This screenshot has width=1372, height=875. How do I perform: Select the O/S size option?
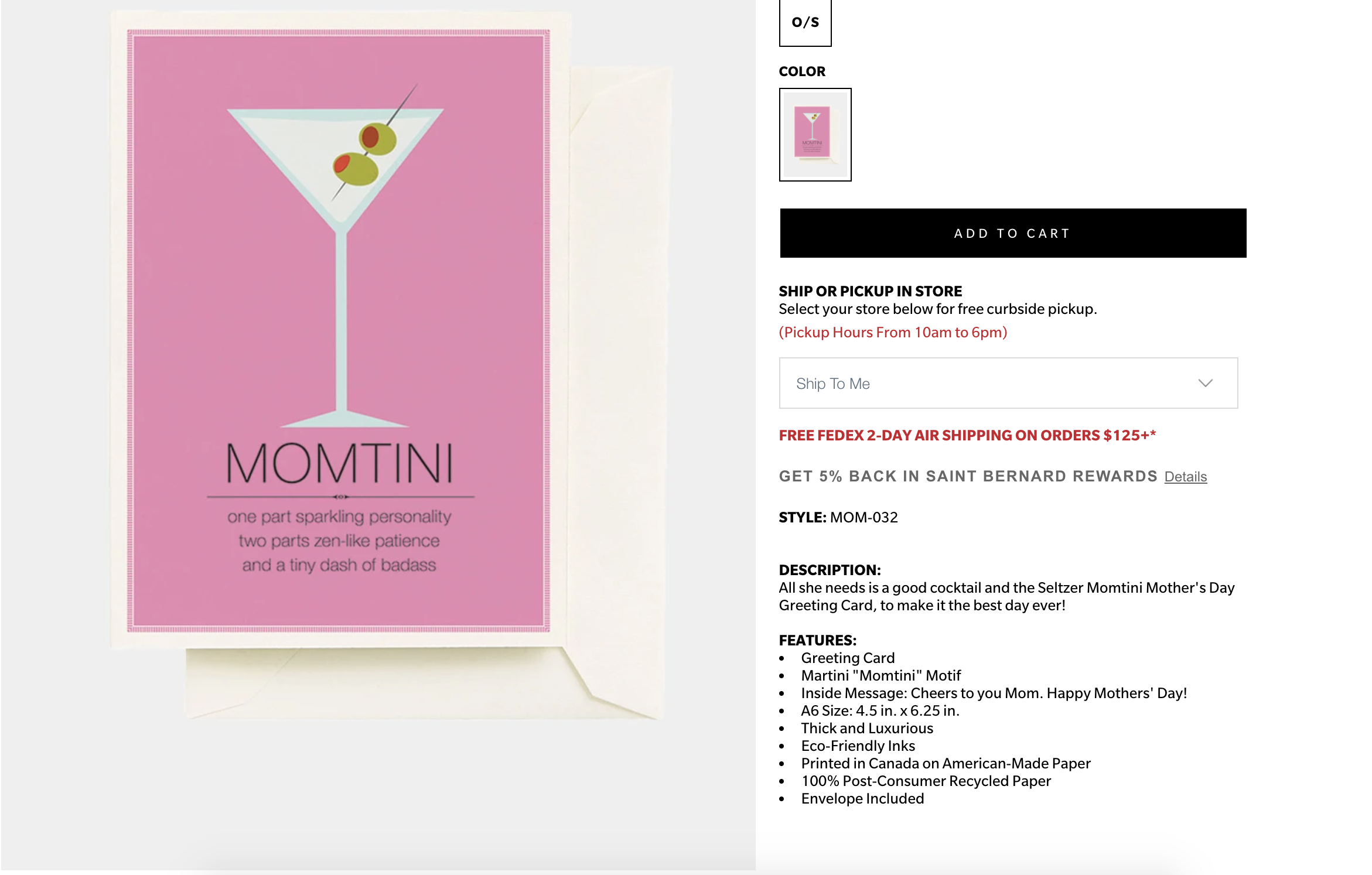[x=805, y=22]
